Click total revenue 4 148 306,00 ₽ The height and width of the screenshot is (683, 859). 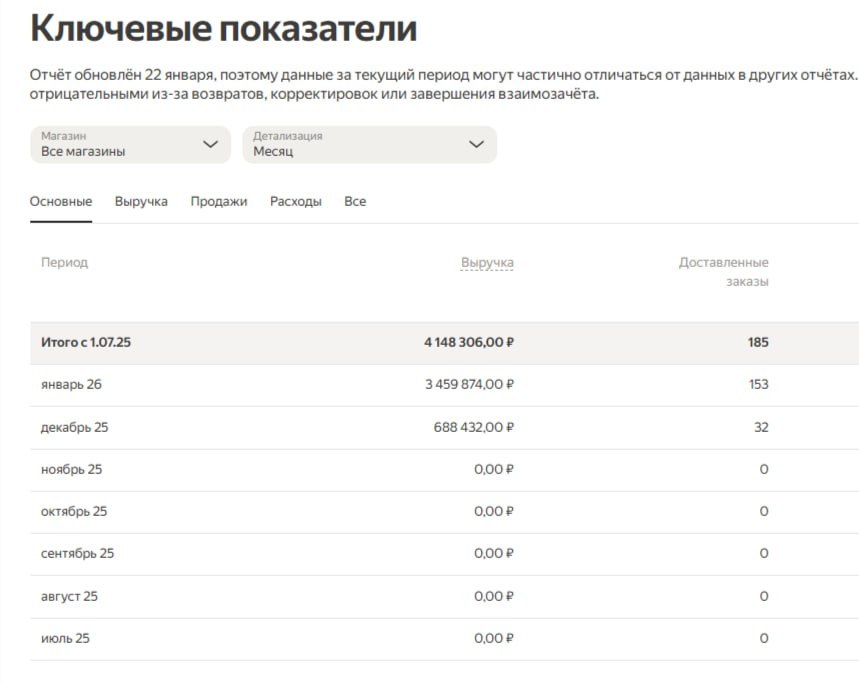[469, 342]
